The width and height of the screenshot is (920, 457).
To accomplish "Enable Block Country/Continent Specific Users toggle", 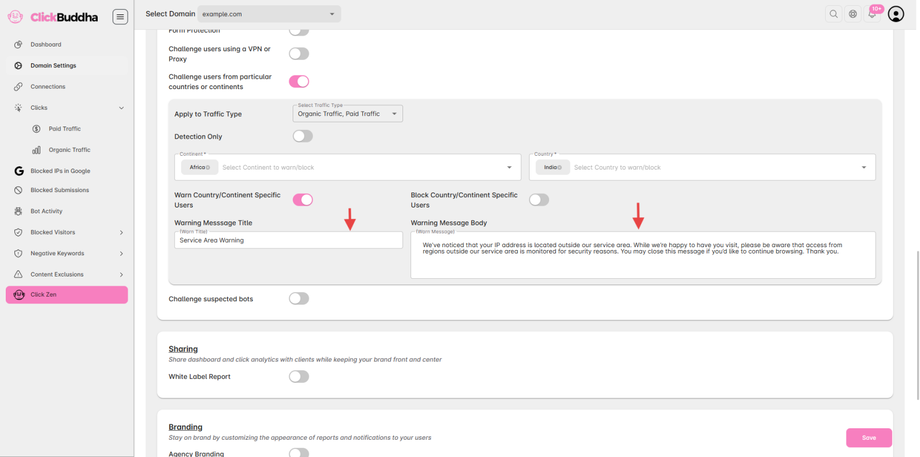I will pos(539,200).
